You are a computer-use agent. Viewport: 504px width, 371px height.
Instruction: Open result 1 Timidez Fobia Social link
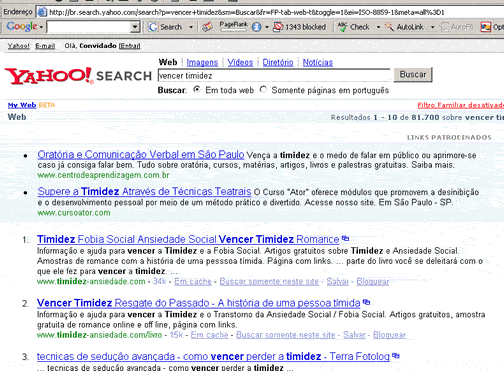188,239
